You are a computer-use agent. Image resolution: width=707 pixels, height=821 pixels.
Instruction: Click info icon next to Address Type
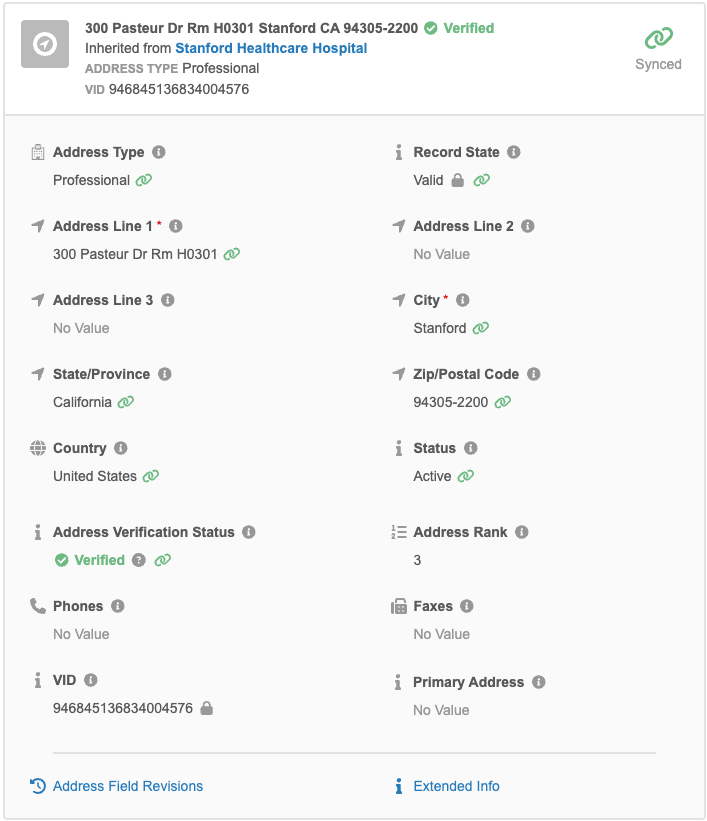point(159,152)
